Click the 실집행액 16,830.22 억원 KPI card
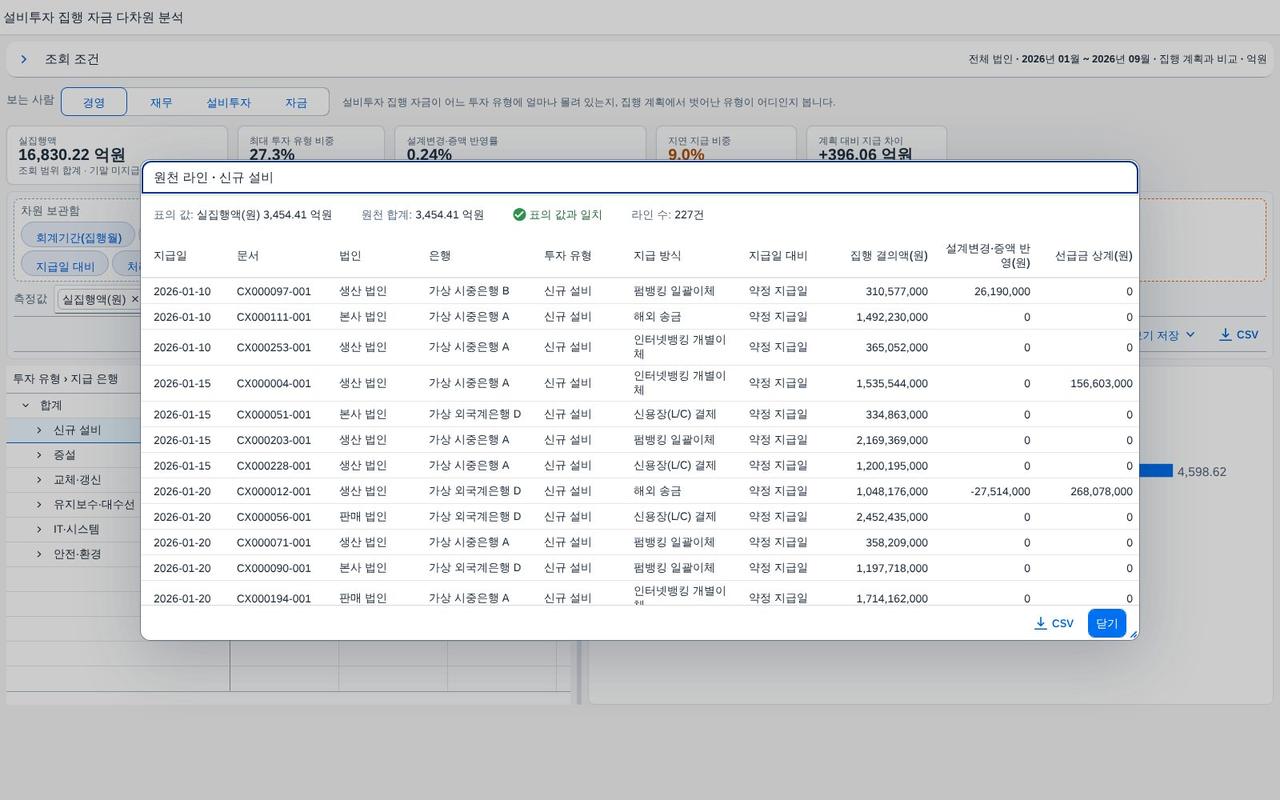 (117, 154)
